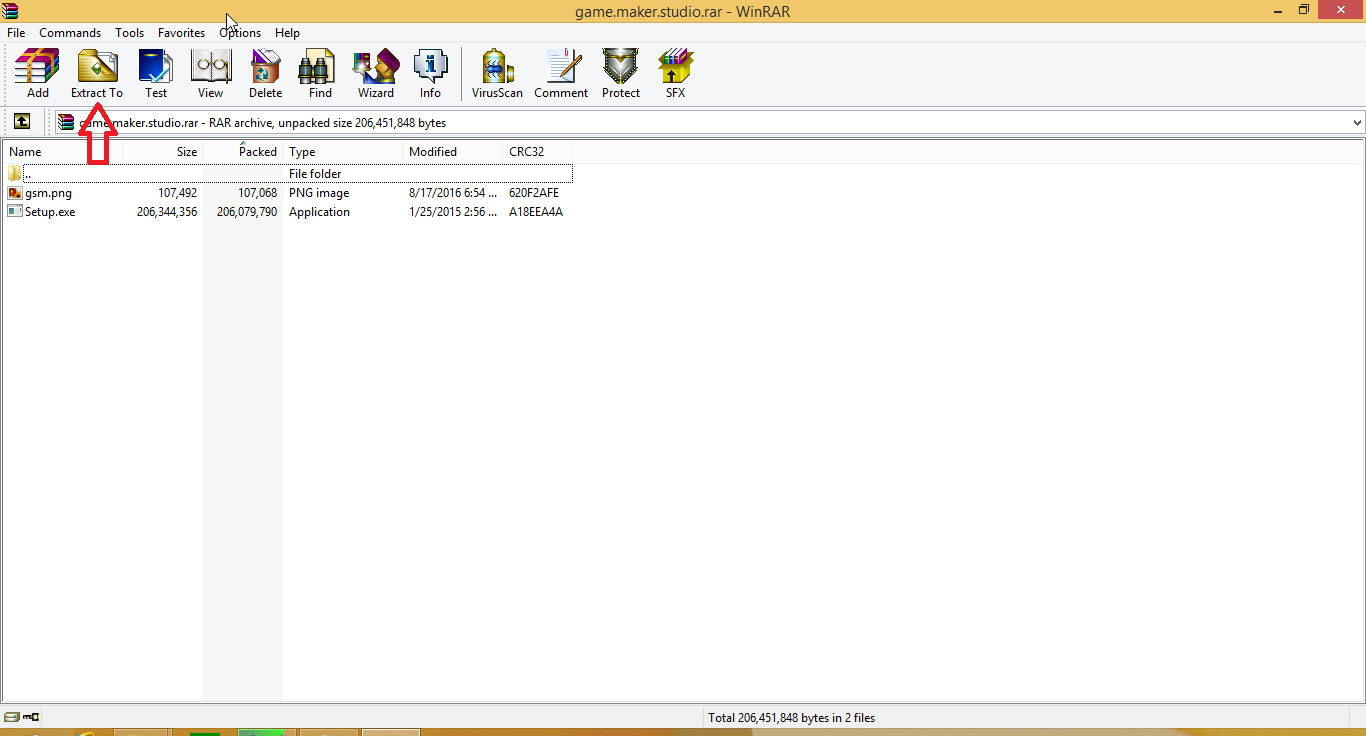Click the size value 107,492
This screenshot has width=1366, height=736.
[177, 193]
